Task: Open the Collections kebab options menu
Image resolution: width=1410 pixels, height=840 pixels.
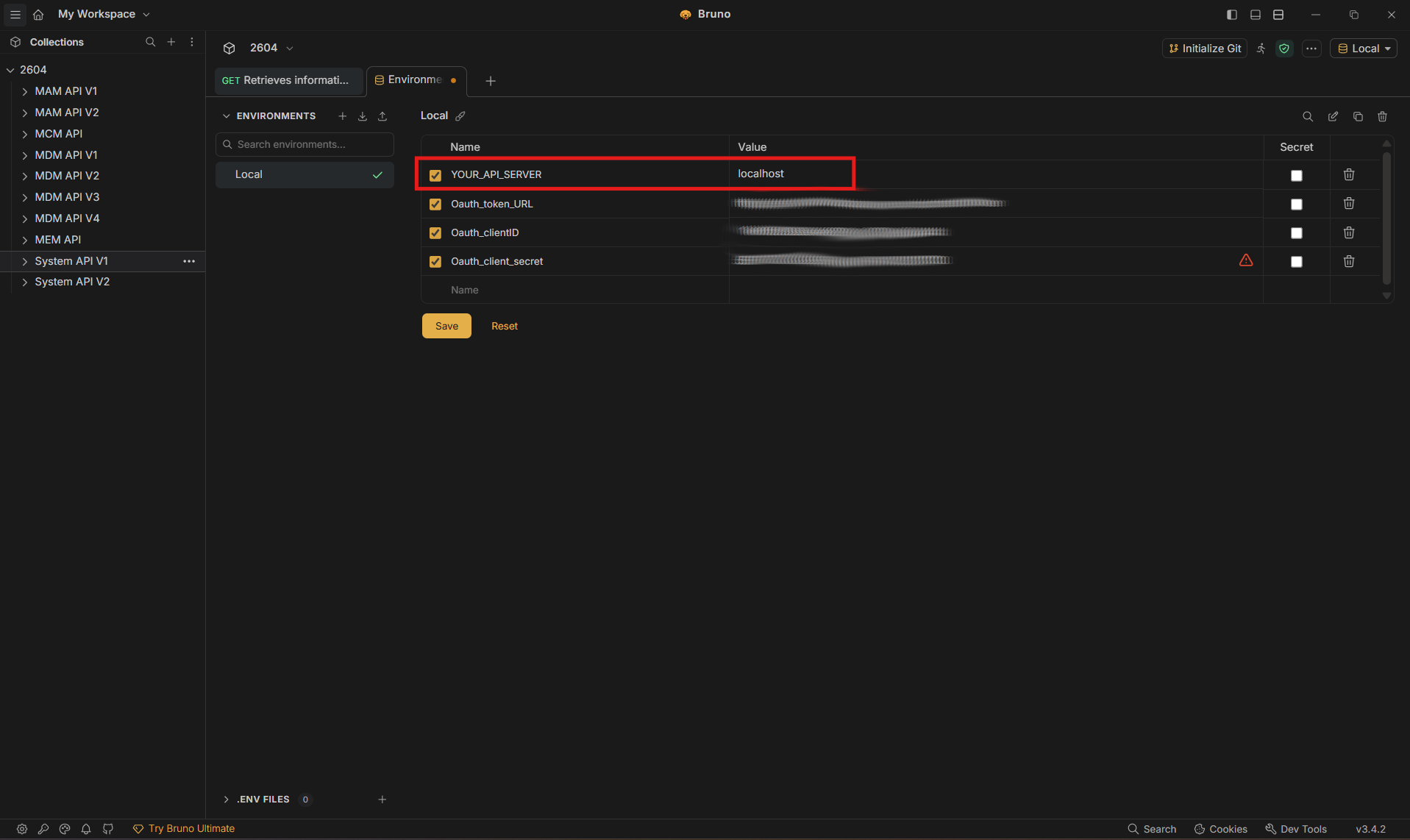Action: tap(192, 42)
